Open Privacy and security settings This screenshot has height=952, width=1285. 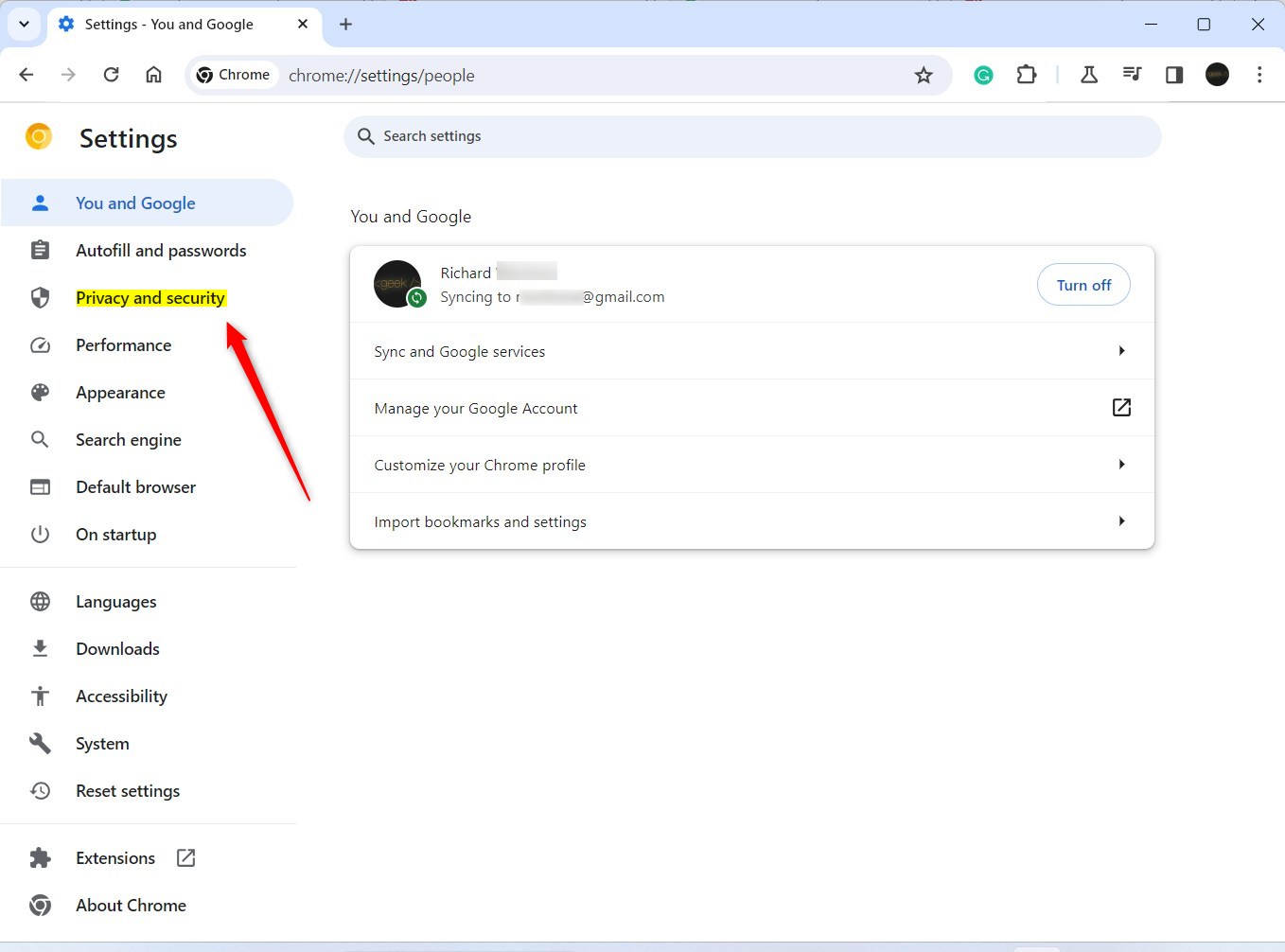pos(150,297)
